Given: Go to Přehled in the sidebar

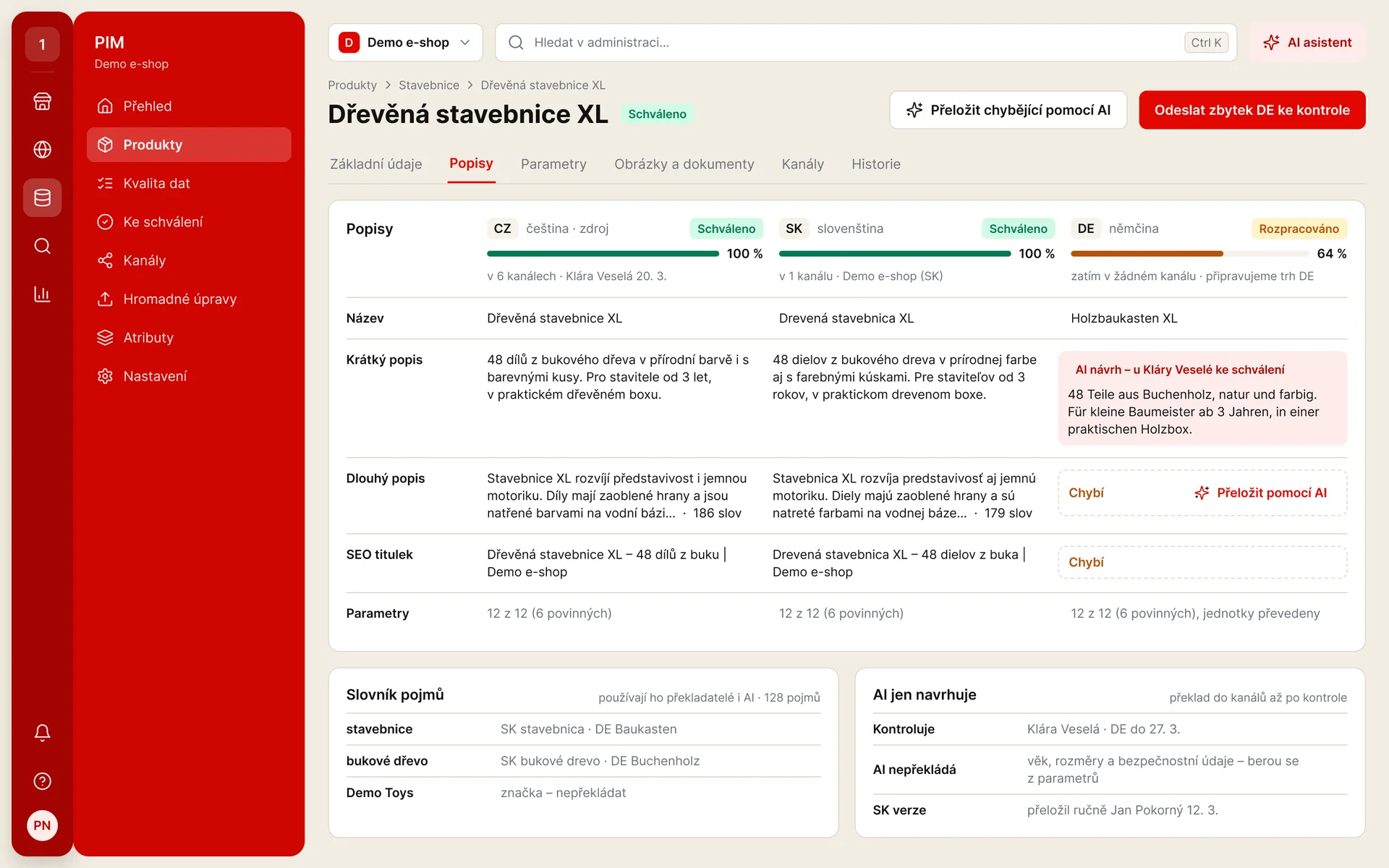Looking at the screenshot, I should [189, 106].
